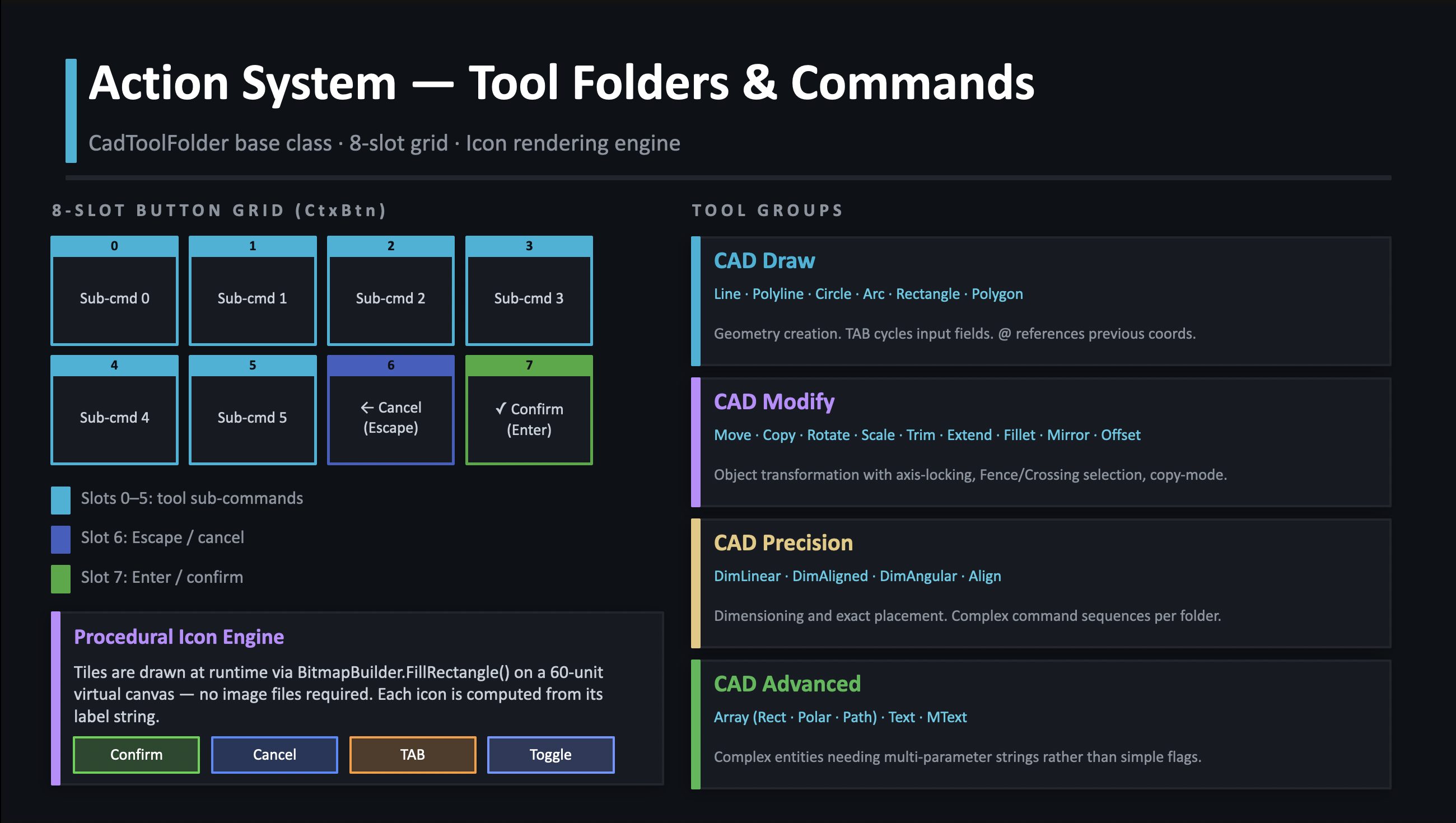
Task: Click the Polygon command link
Action: point(996,294)
